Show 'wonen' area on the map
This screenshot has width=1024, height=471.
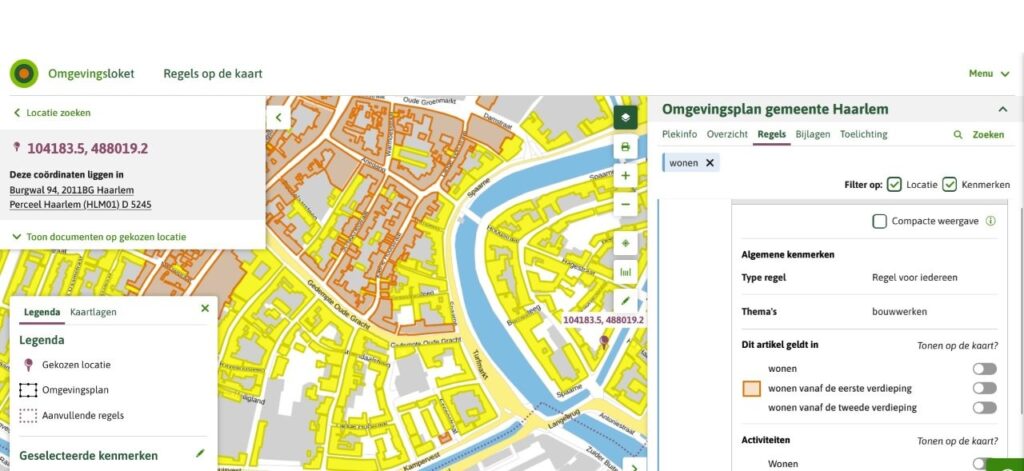pos(984,369)
